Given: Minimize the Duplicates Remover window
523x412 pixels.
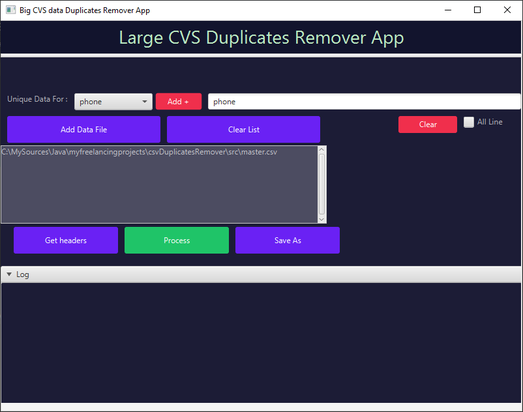Looking at the screenshot, I should 448,10.
